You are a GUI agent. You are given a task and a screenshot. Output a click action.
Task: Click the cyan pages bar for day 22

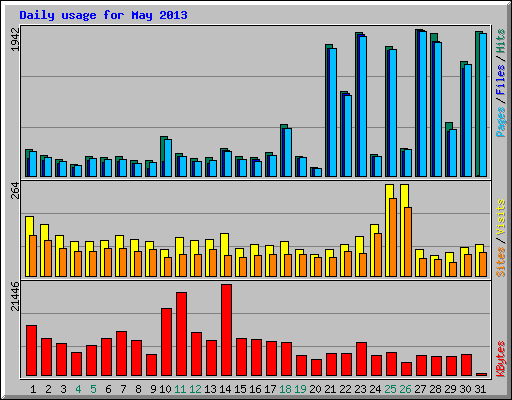click(x=348, y=136)
